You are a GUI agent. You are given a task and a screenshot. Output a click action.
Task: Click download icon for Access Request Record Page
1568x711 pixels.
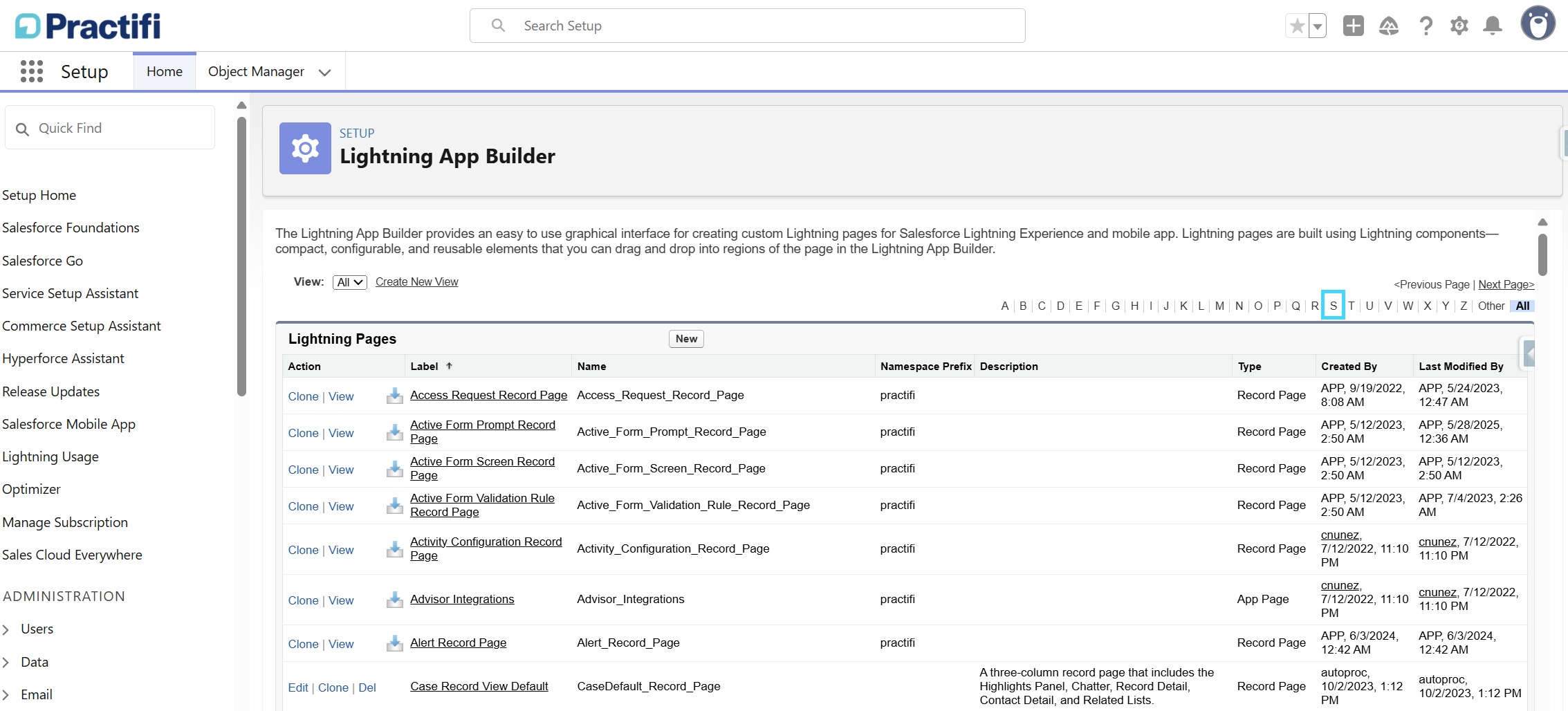pos(394,396)
